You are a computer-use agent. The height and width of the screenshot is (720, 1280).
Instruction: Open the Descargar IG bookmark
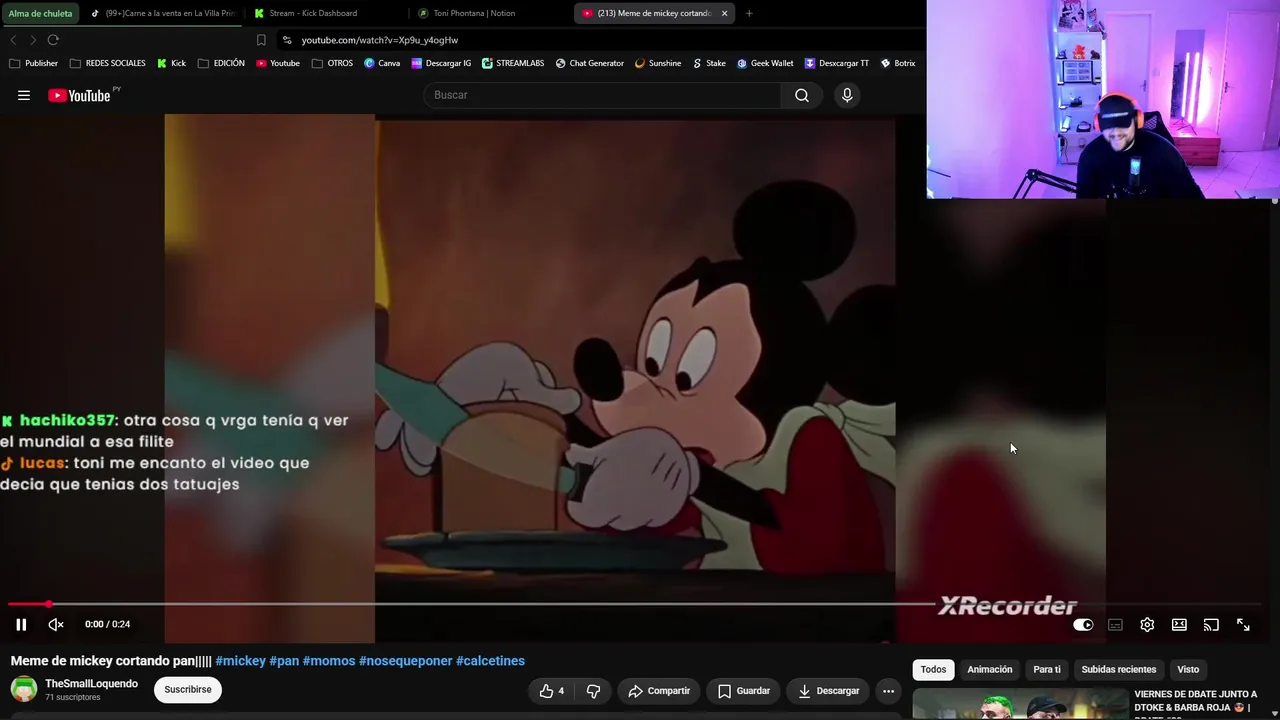[x=441, y=63]
